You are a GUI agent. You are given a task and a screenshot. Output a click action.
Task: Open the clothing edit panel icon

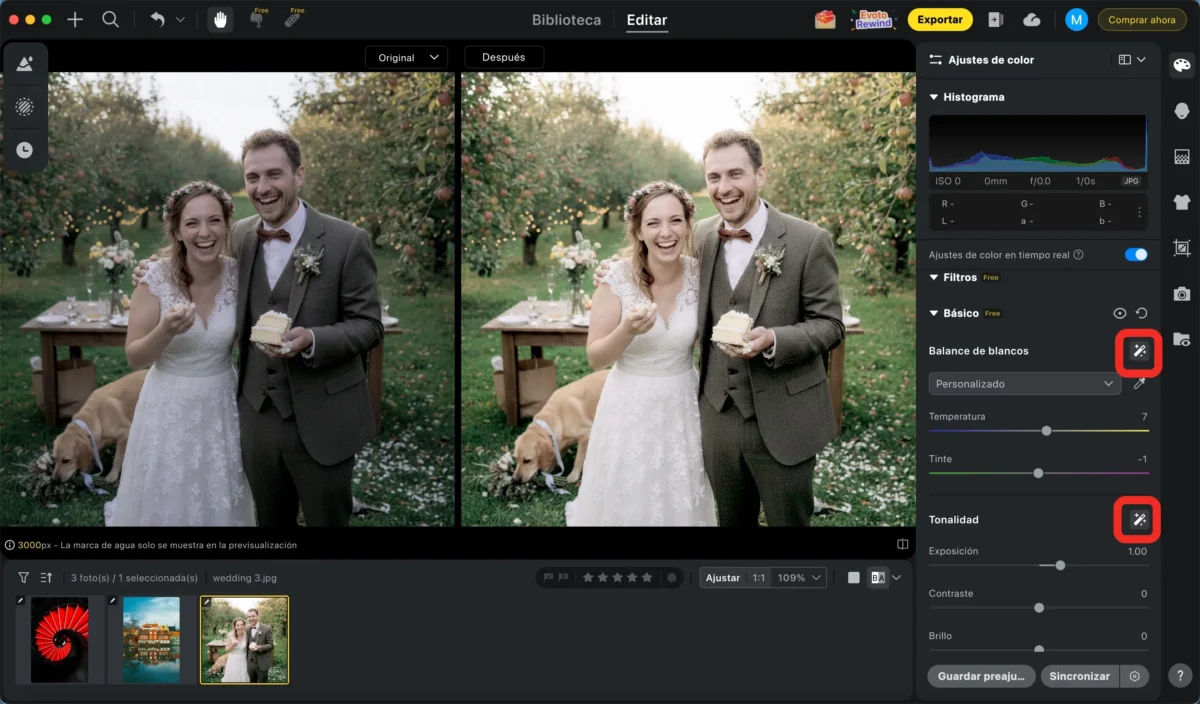tap(1181, 202)
